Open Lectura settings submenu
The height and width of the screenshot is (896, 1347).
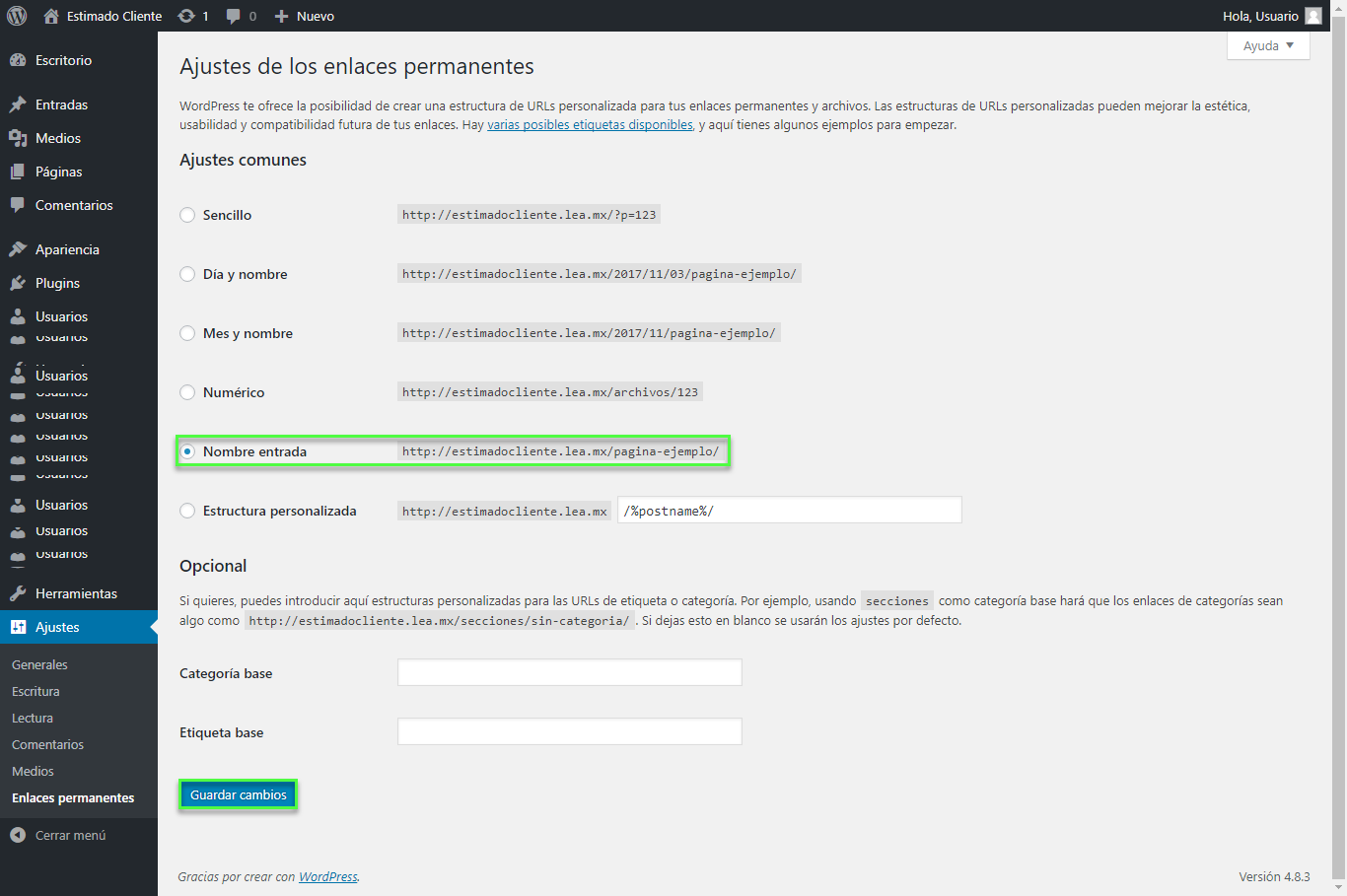[x=33, y=718]
